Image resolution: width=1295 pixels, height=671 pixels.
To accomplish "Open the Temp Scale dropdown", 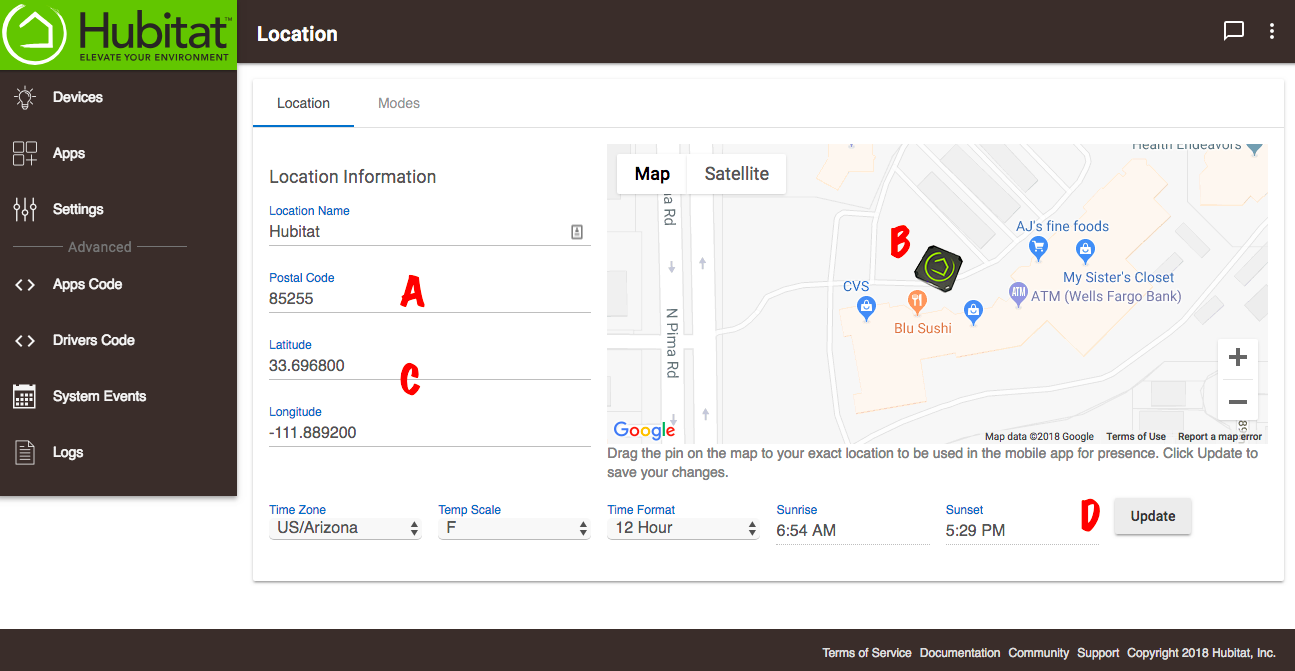I will [x=515, y=528].
